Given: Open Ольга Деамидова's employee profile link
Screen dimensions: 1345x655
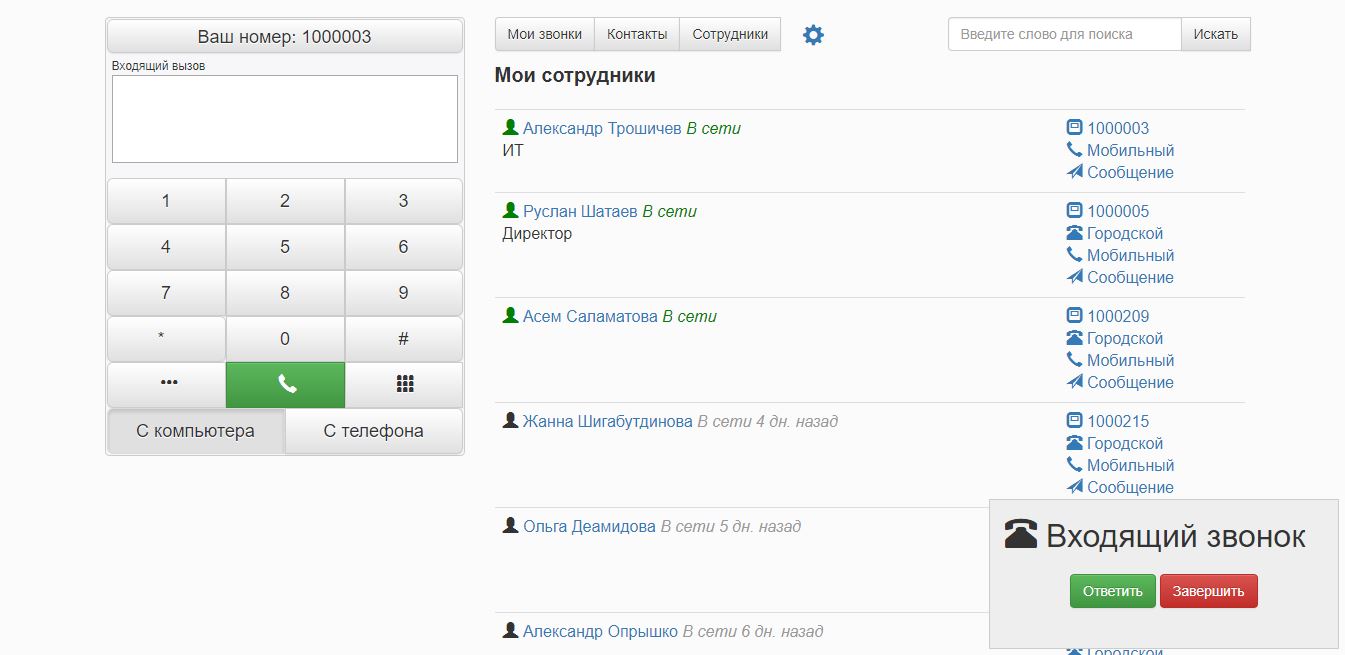Looking at the screenshot, I should tap(589, 526).
